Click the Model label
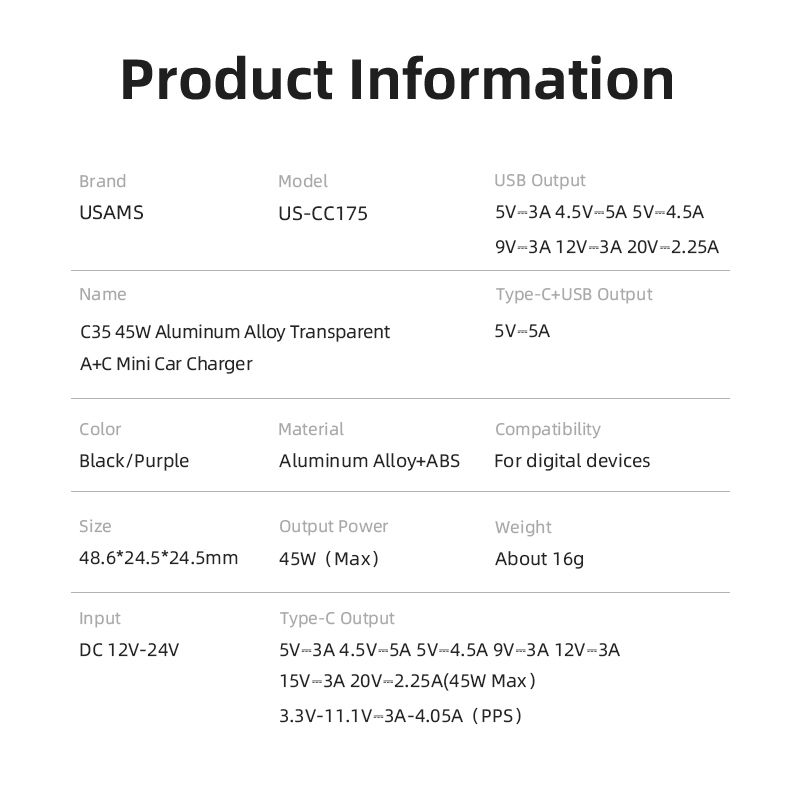This screenshot has width=800, height=800. click(x=302, y=181)
